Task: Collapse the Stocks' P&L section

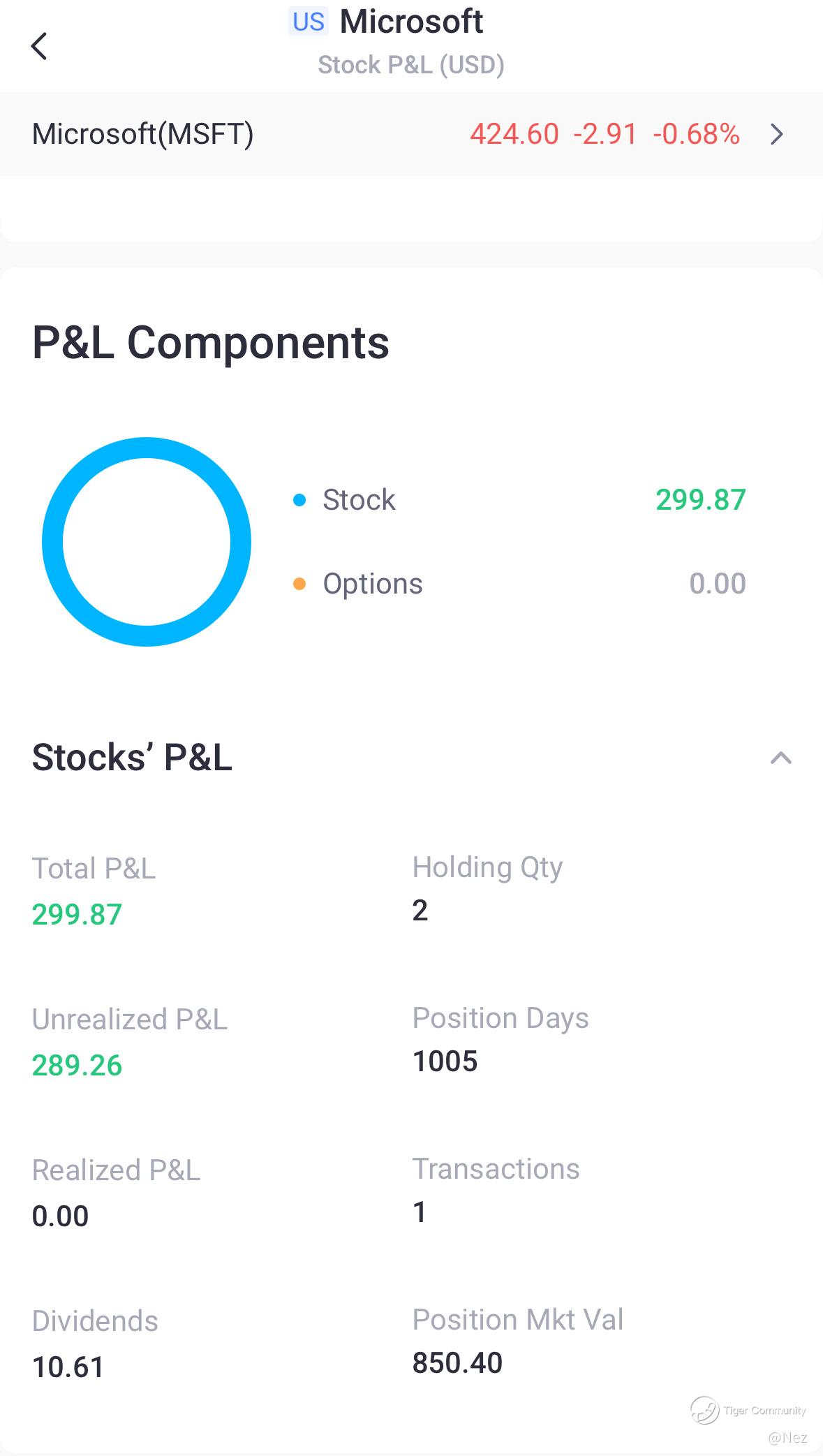Action: click(x=780, y=758)
